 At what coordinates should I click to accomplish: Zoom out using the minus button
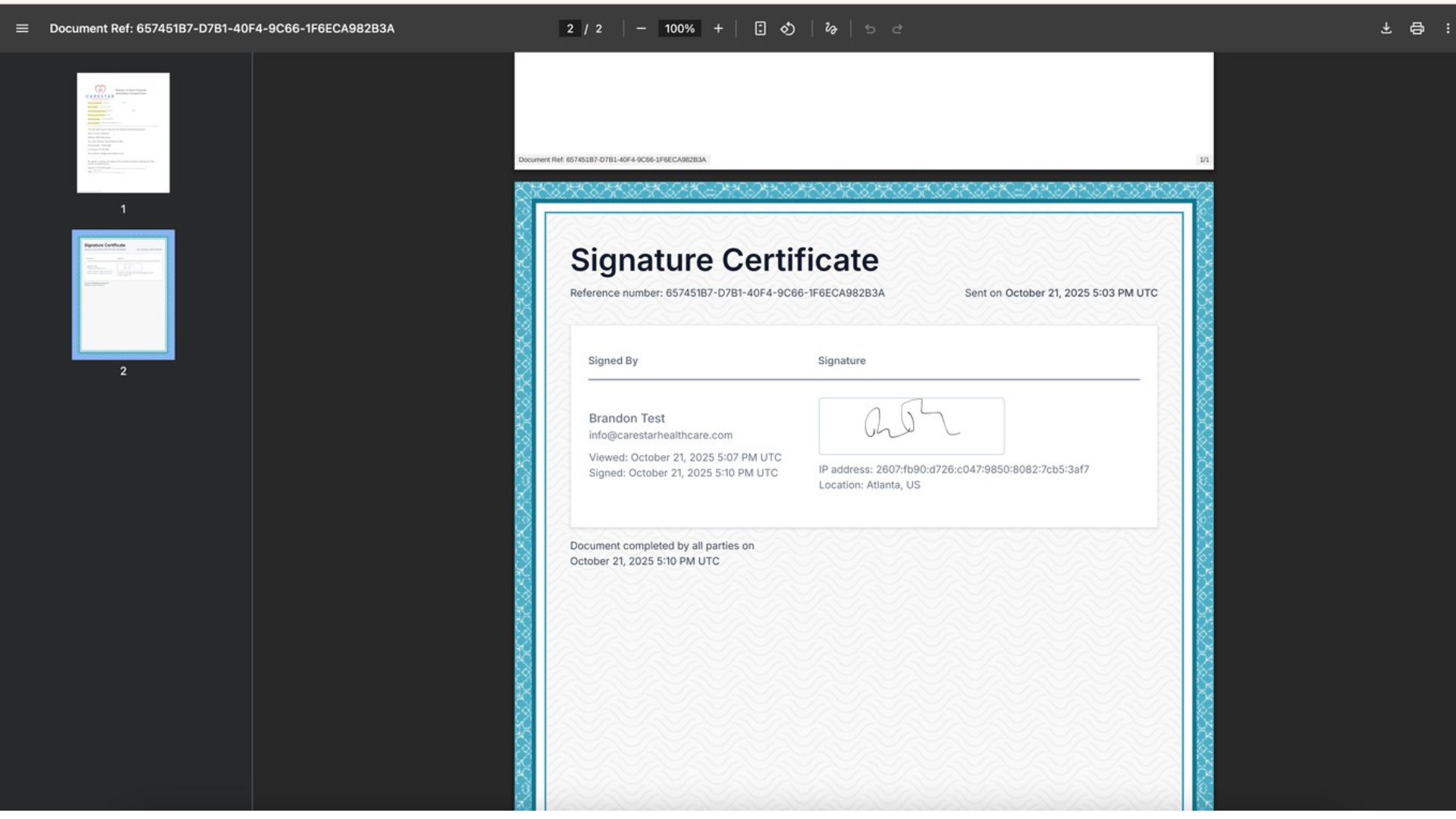click(641, 29)
